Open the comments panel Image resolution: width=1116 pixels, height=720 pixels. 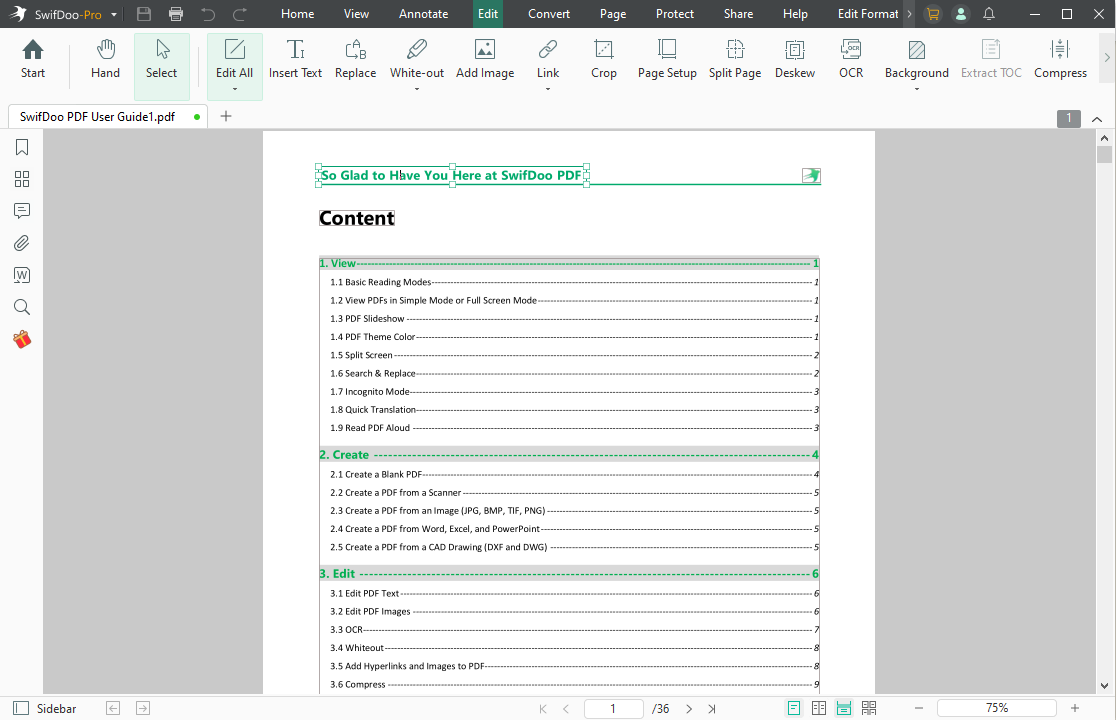coord(22,211)
